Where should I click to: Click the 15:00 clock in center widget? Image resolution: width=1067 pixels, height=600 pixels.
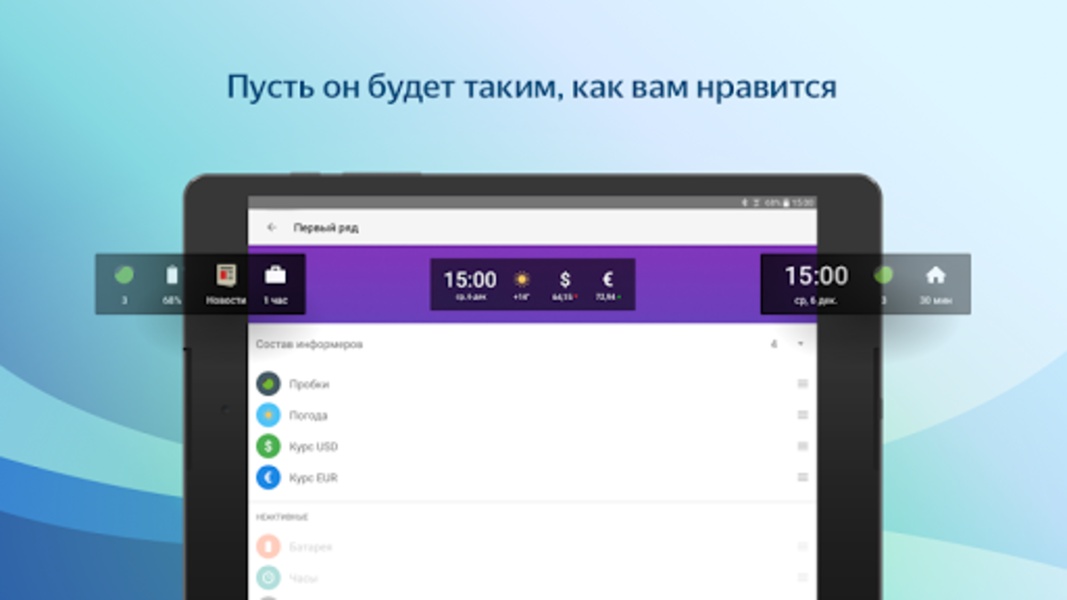470,280
